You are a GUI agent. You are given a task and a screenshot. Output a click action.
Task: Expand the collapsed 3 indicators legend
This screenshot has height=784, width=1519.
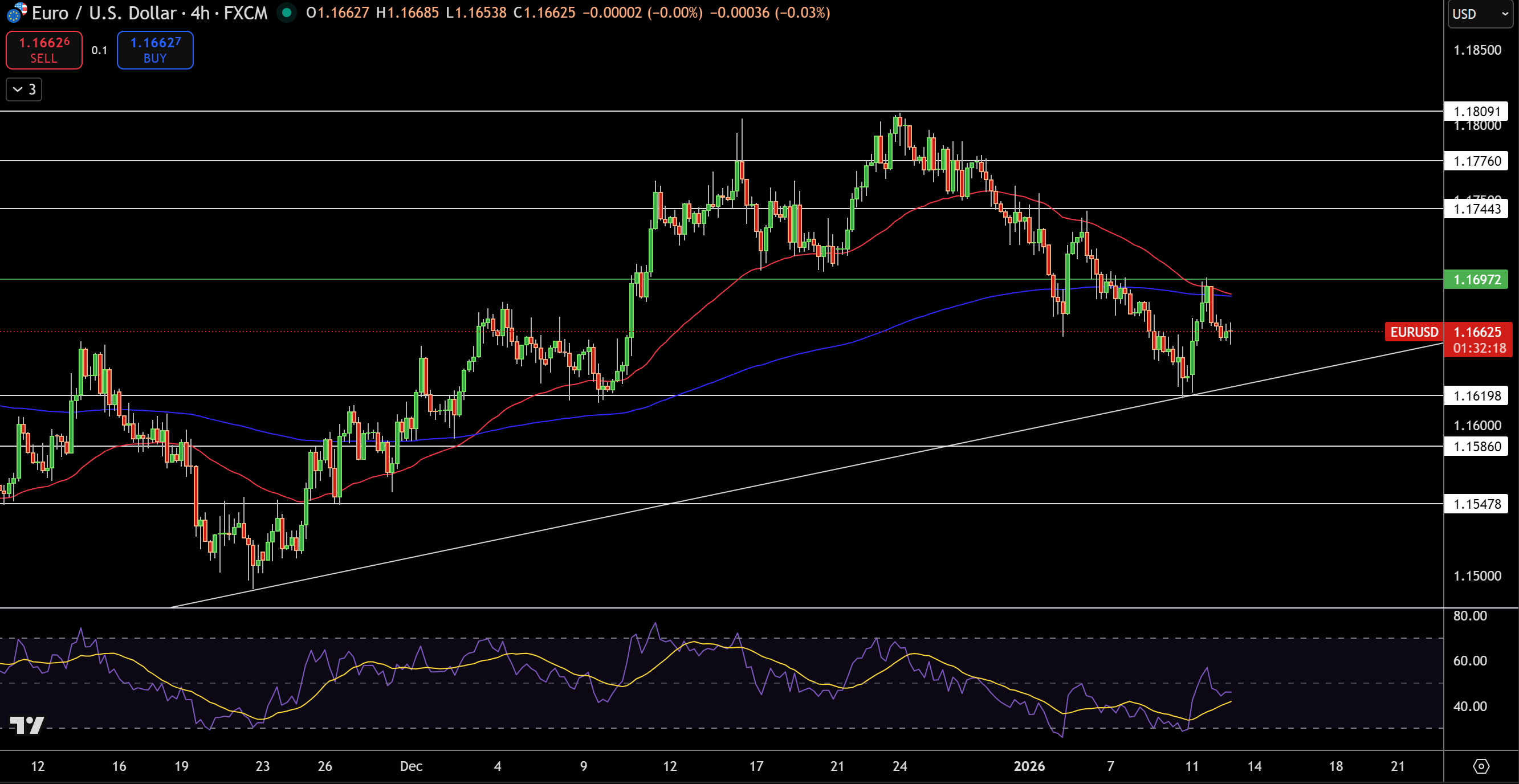pos(24,89)
